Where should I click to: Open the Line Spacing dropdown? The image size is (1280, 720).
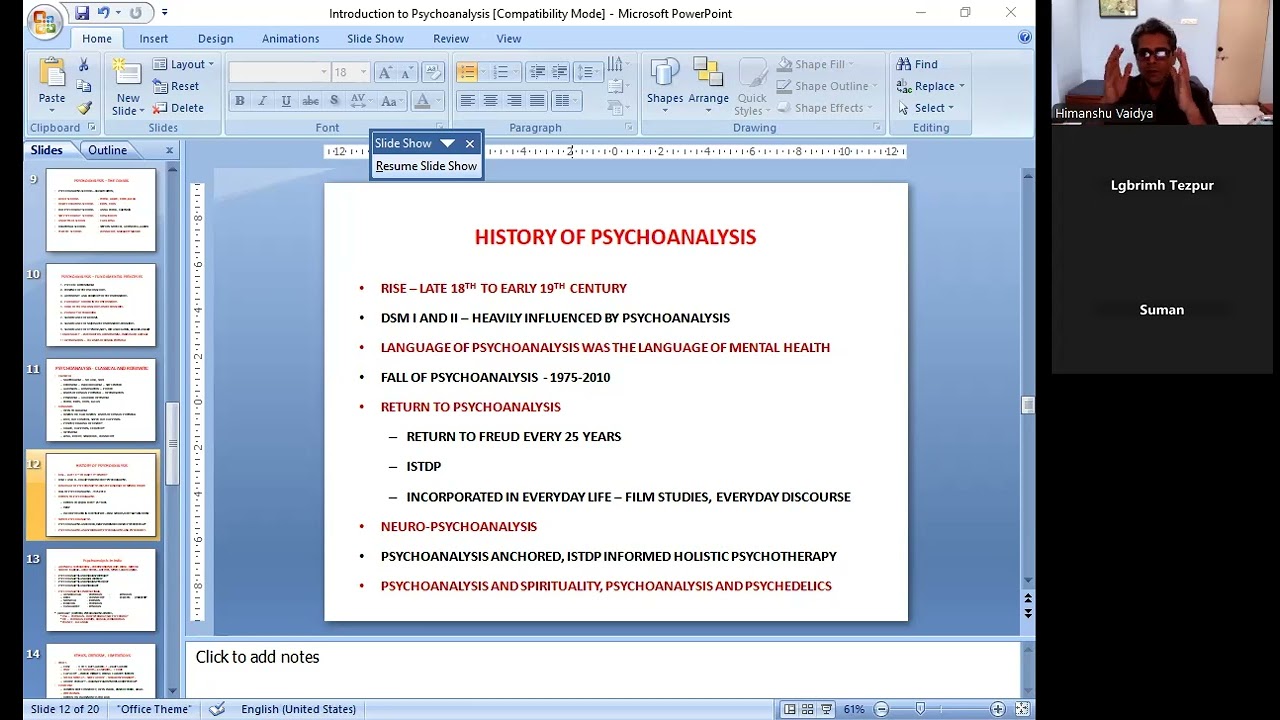tap(586, 72)
